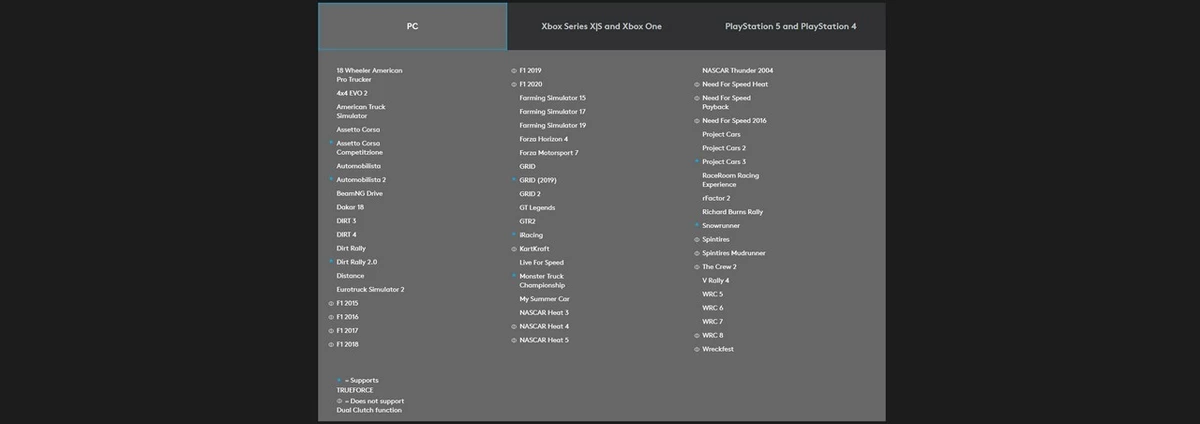The height and width of the screenshot is (424, 1200).
Task: Click the 4x4 EVO 2 entry
Action: pos(352,93)
